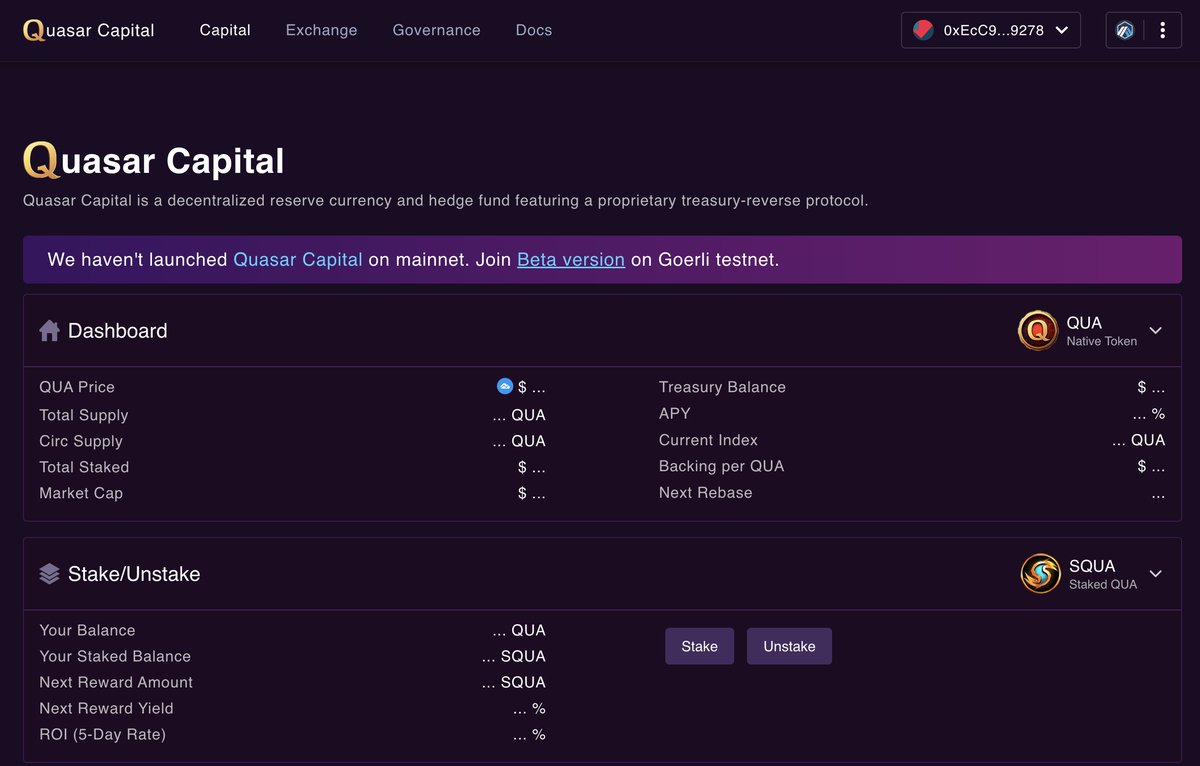1200x766 pixels.
Task: Click the Dashboard home icon
Action: [x=49, y=331]
